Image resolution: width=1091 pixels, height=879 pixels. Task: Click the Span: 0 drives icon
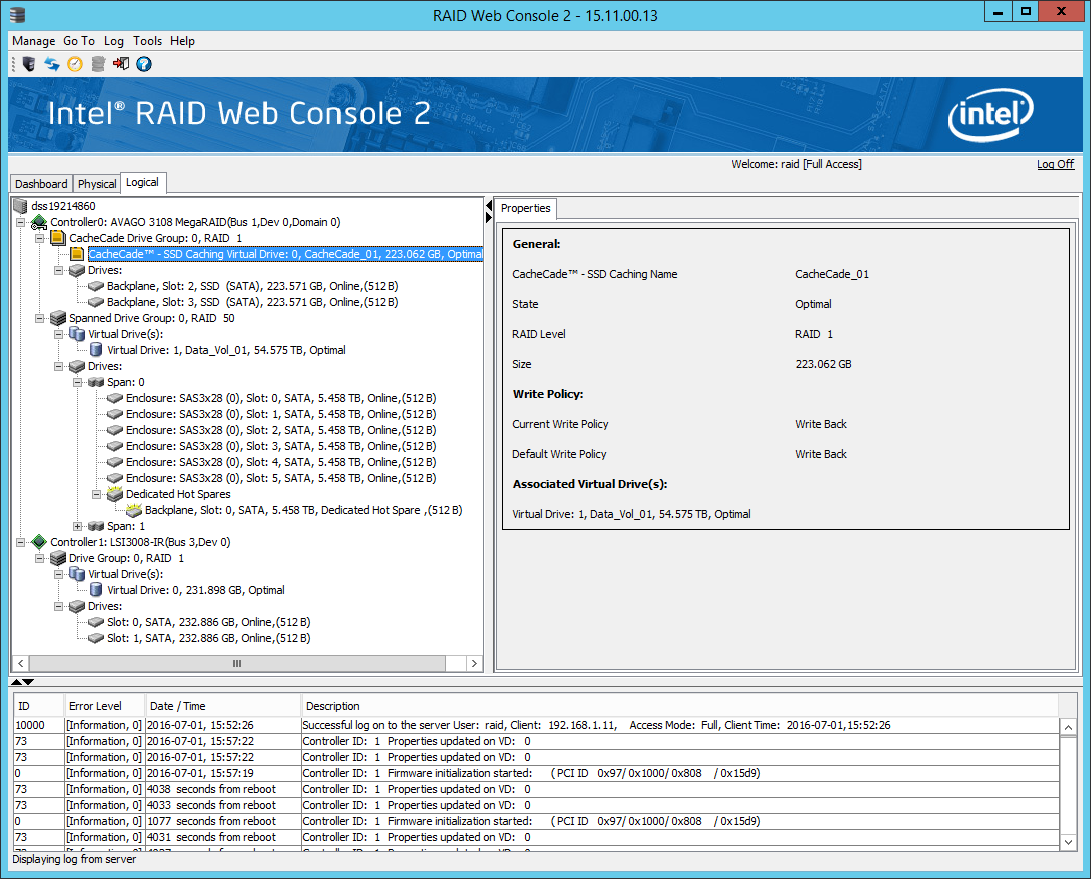click(x=96, y=382)
